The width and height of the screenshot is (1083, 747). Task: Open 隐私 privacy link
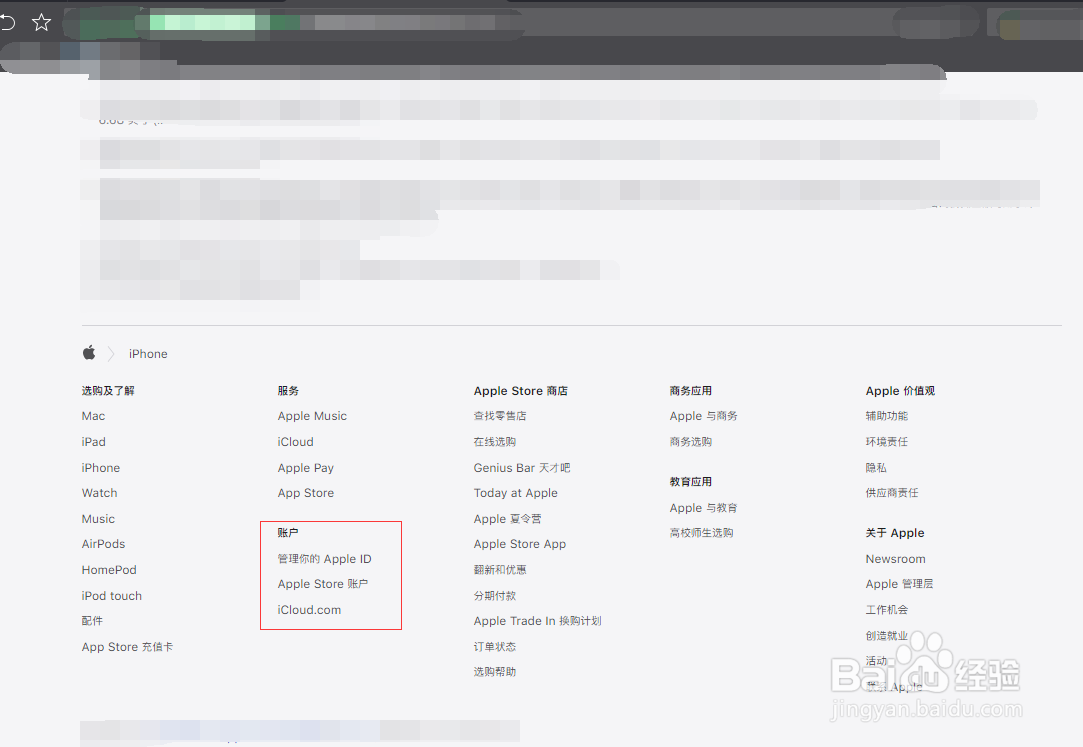tap(876, 467)
